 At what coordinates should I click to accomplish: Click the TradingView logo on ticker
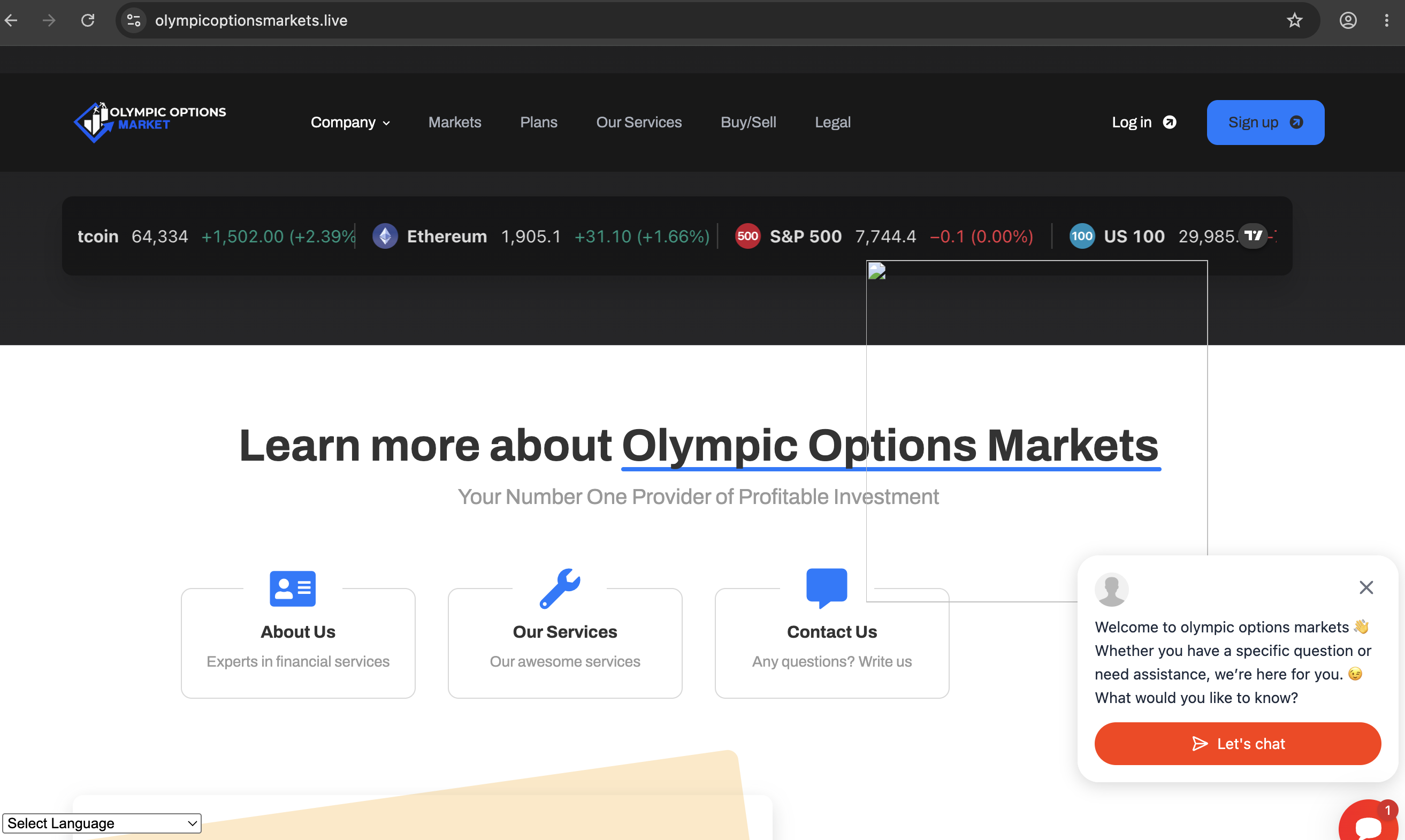click(1252, 235)
